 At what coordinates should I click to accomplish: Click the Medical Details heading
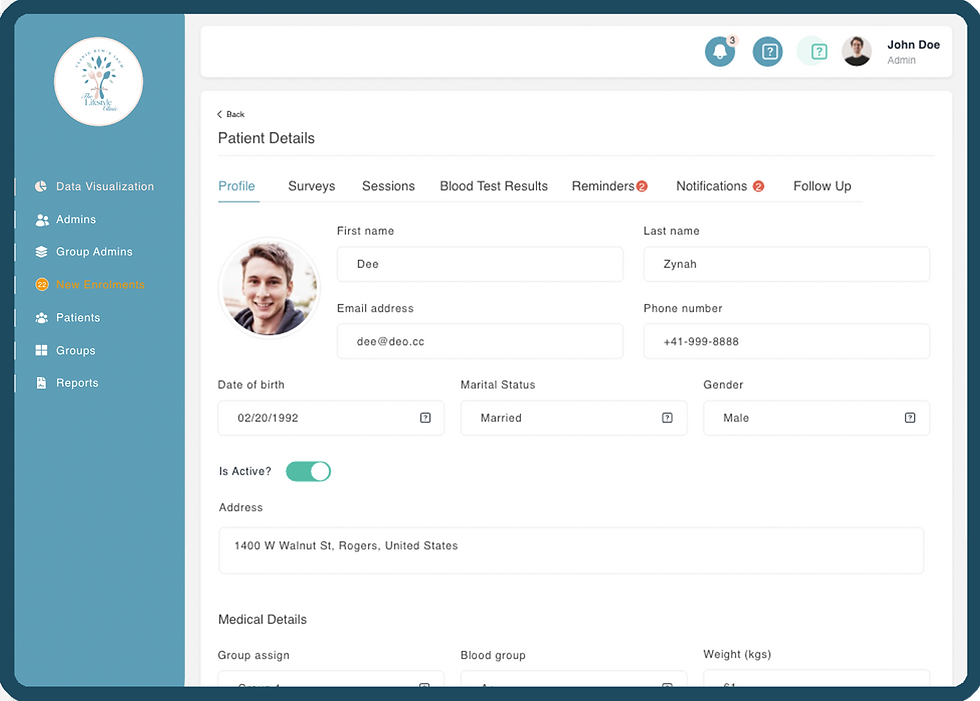pyautogui.click(x=262, y=619)
